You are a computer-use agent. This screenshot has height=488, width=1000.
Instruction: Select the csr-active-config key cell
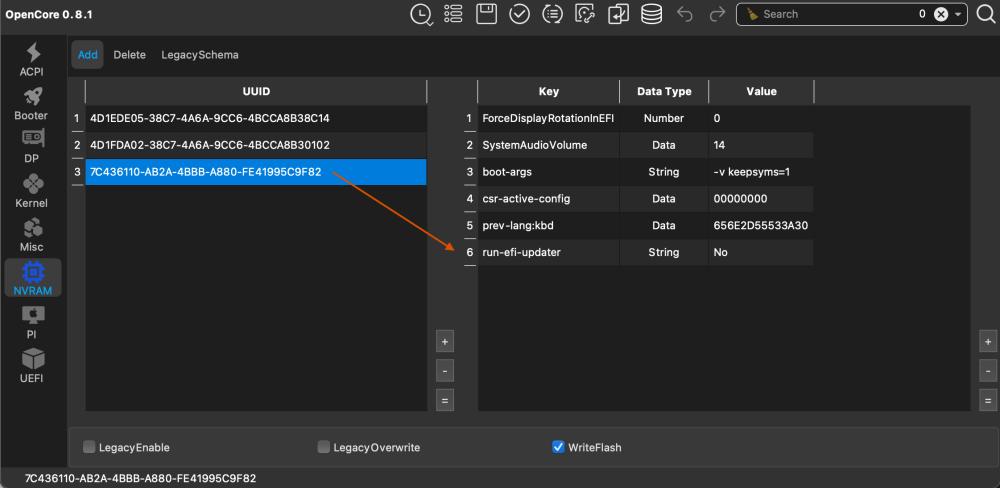(x=548, y=199)
